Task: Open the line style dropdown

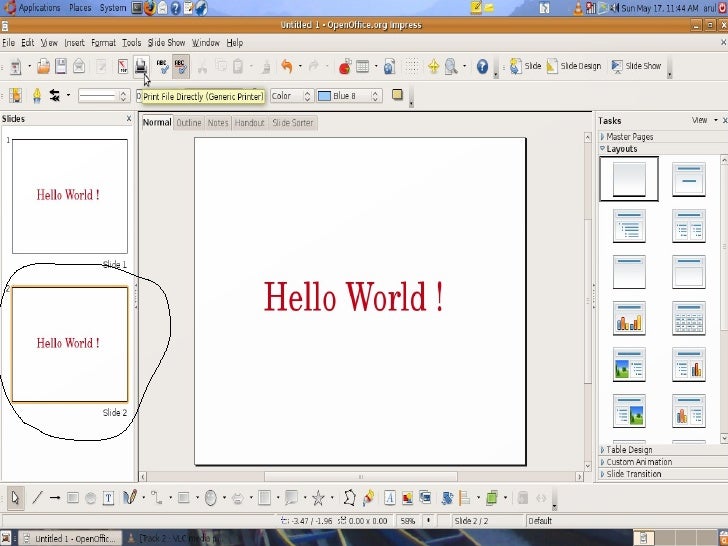Action: coord(103,96)
